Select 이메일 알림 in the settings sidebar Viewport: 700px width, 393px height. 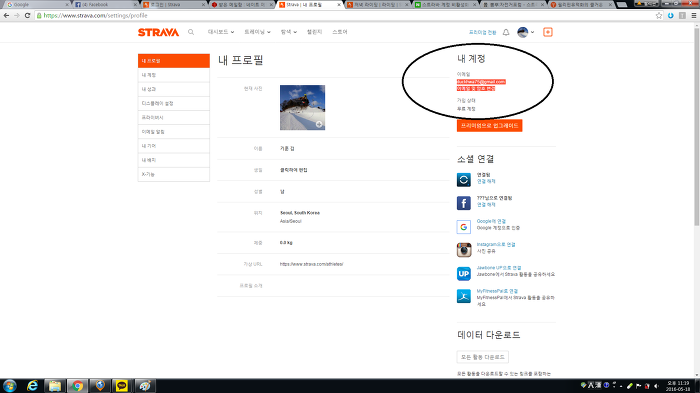174,132
